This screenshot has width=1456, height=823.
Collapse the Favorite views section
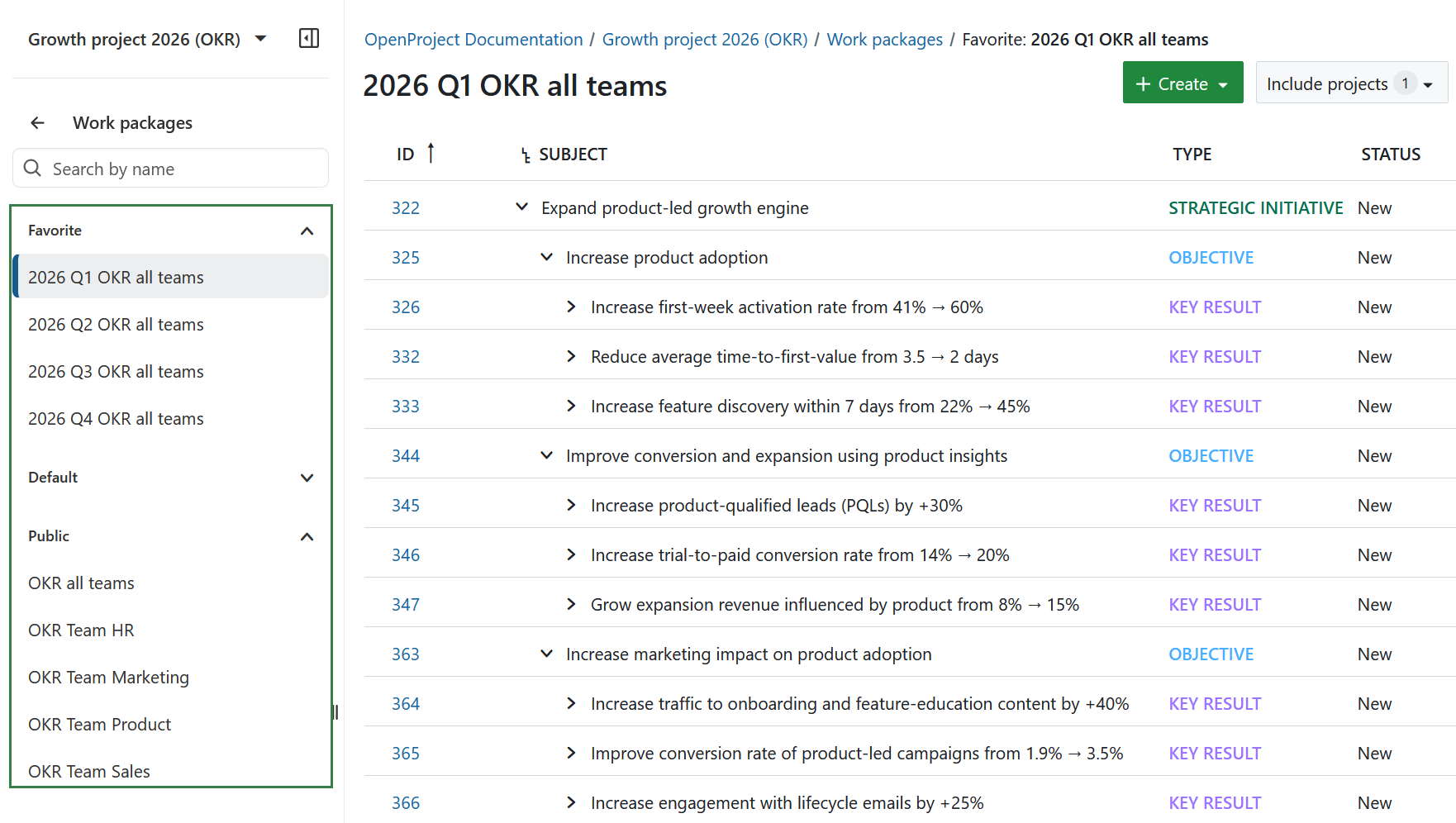307,231
